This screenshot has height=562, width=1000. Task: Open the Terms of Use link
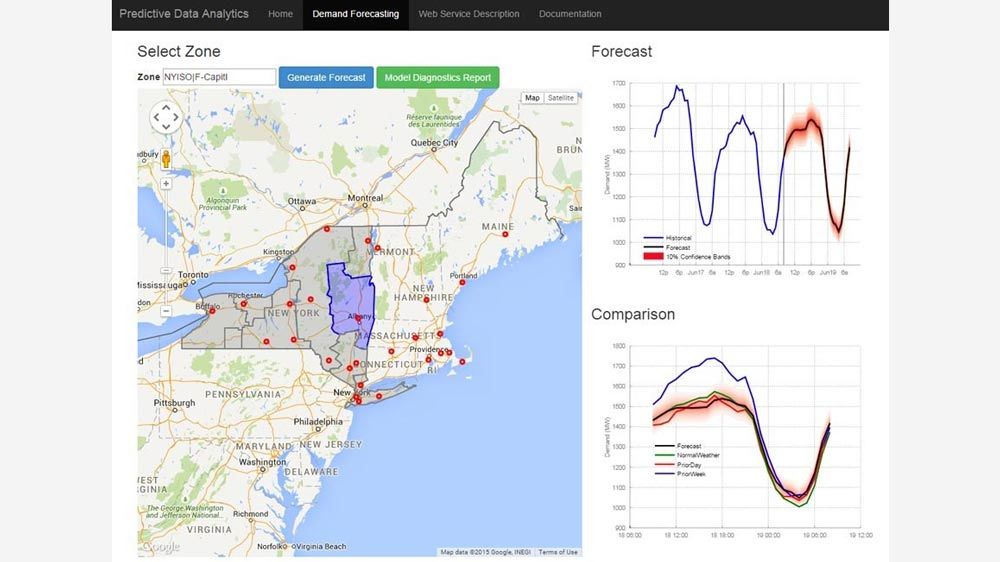click(x=558, y=552)
